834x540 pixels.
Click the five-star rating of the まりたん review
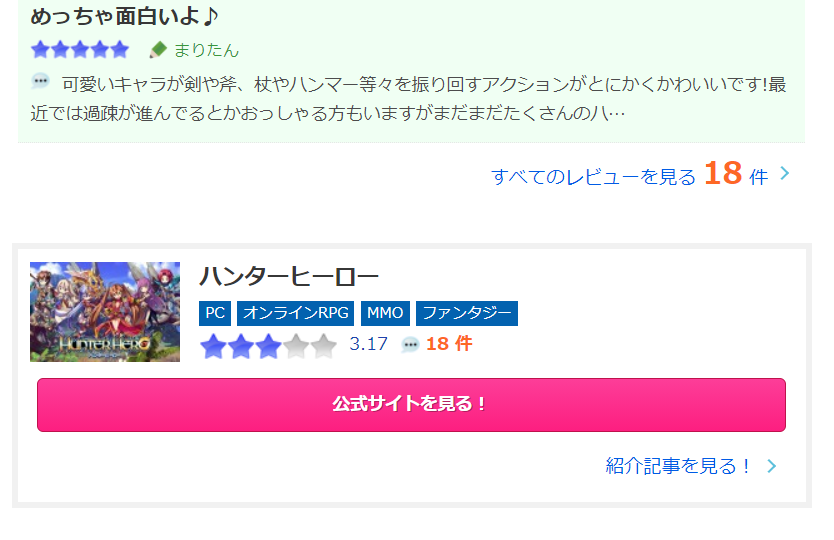click(x=80, y=49)
